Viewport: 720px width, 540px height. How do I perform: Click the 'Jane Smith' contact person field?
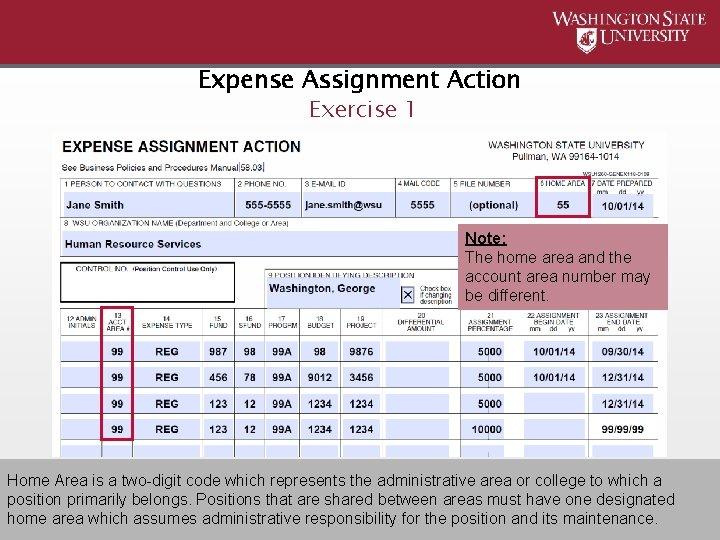(x=147, y=205)
